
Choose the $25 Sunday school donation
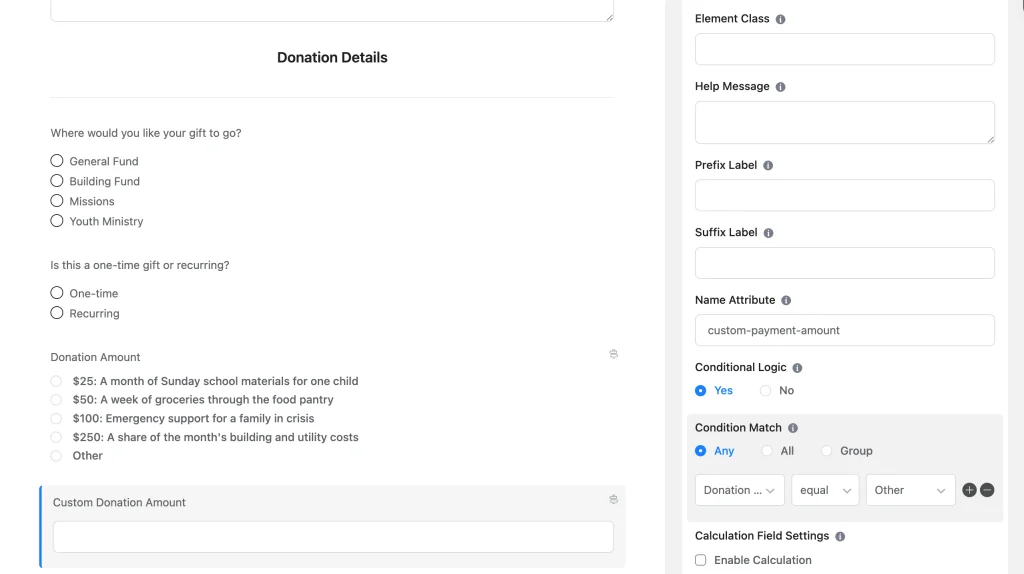(56, 381)
